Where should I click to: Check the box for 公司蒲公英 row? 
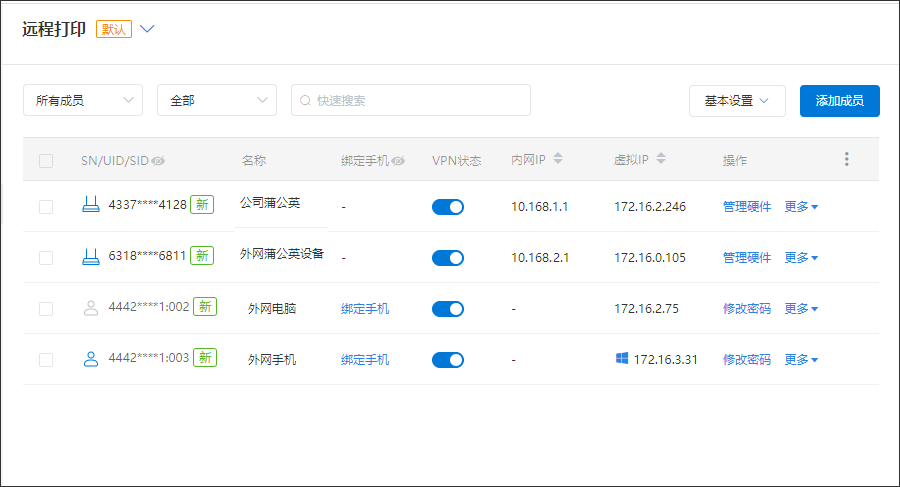[46, 207]
